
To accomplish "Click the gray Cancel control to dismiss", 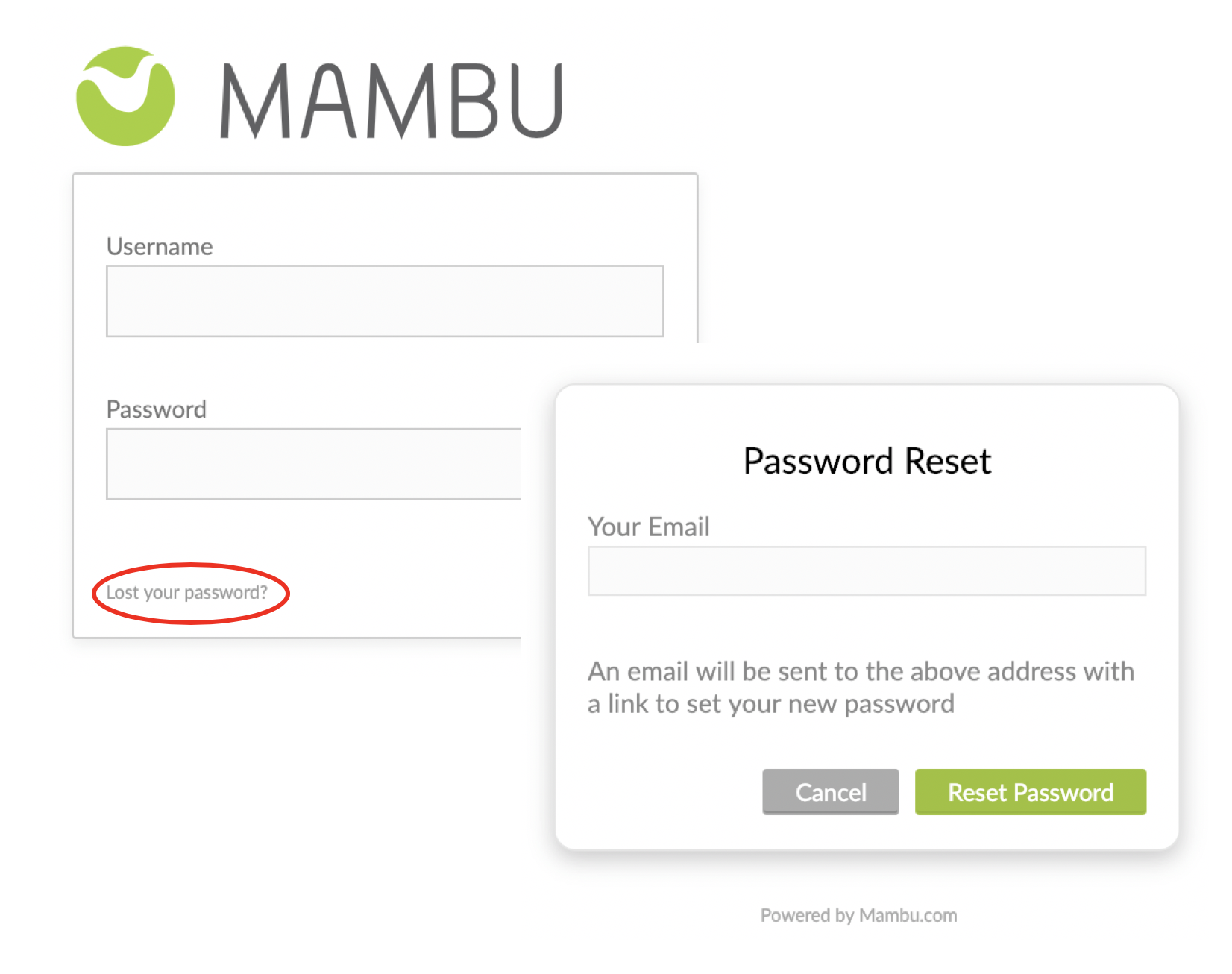I will 830,792.
